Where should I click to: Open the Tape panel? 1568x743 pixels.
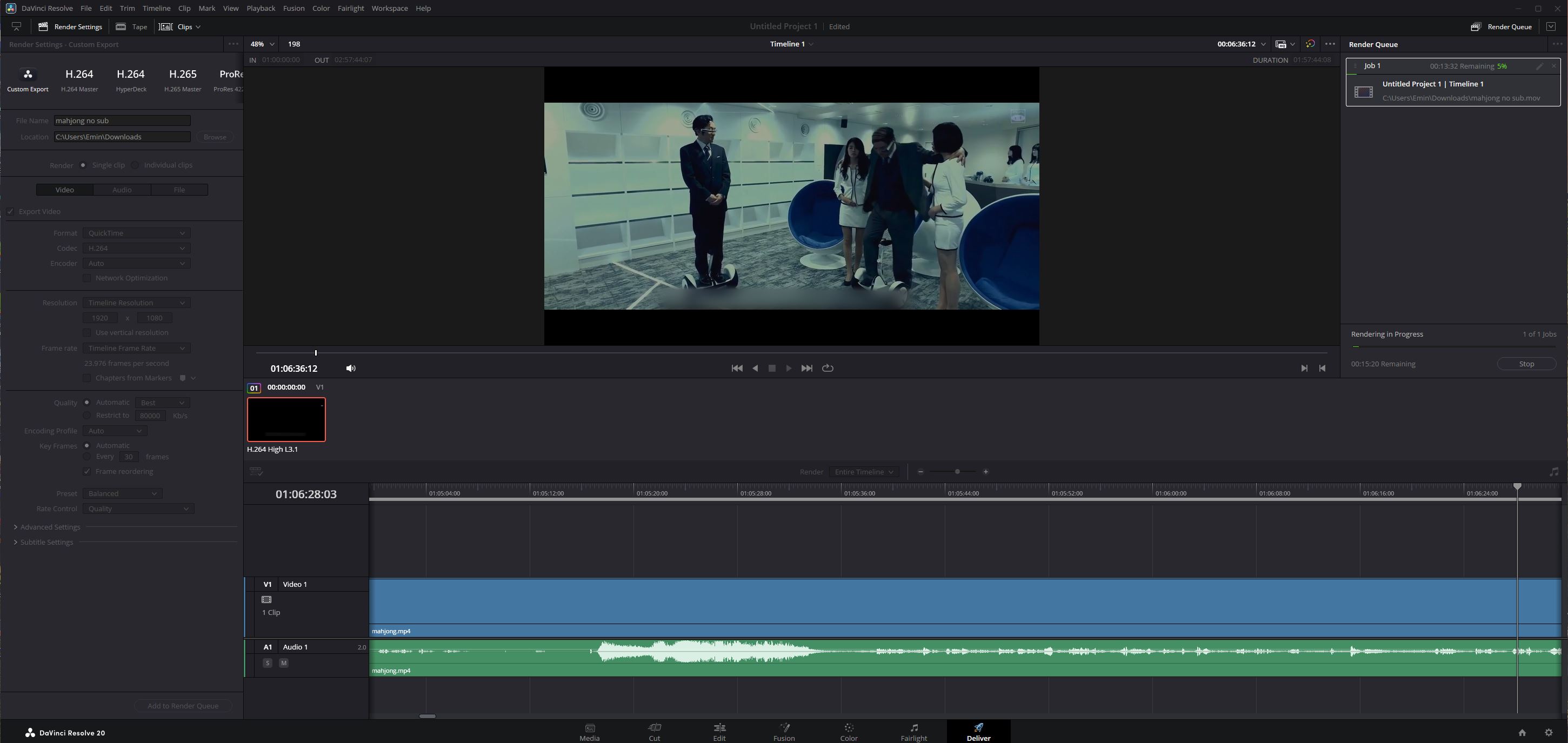pyautogui.click(x=131, y=27)
